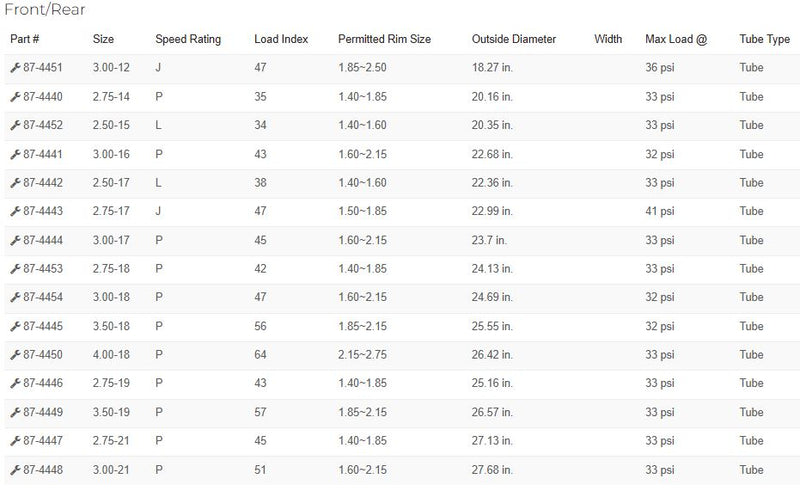
Task: Click the wrench icon beside part 87-4448
Action: click(x=15, y=470)
